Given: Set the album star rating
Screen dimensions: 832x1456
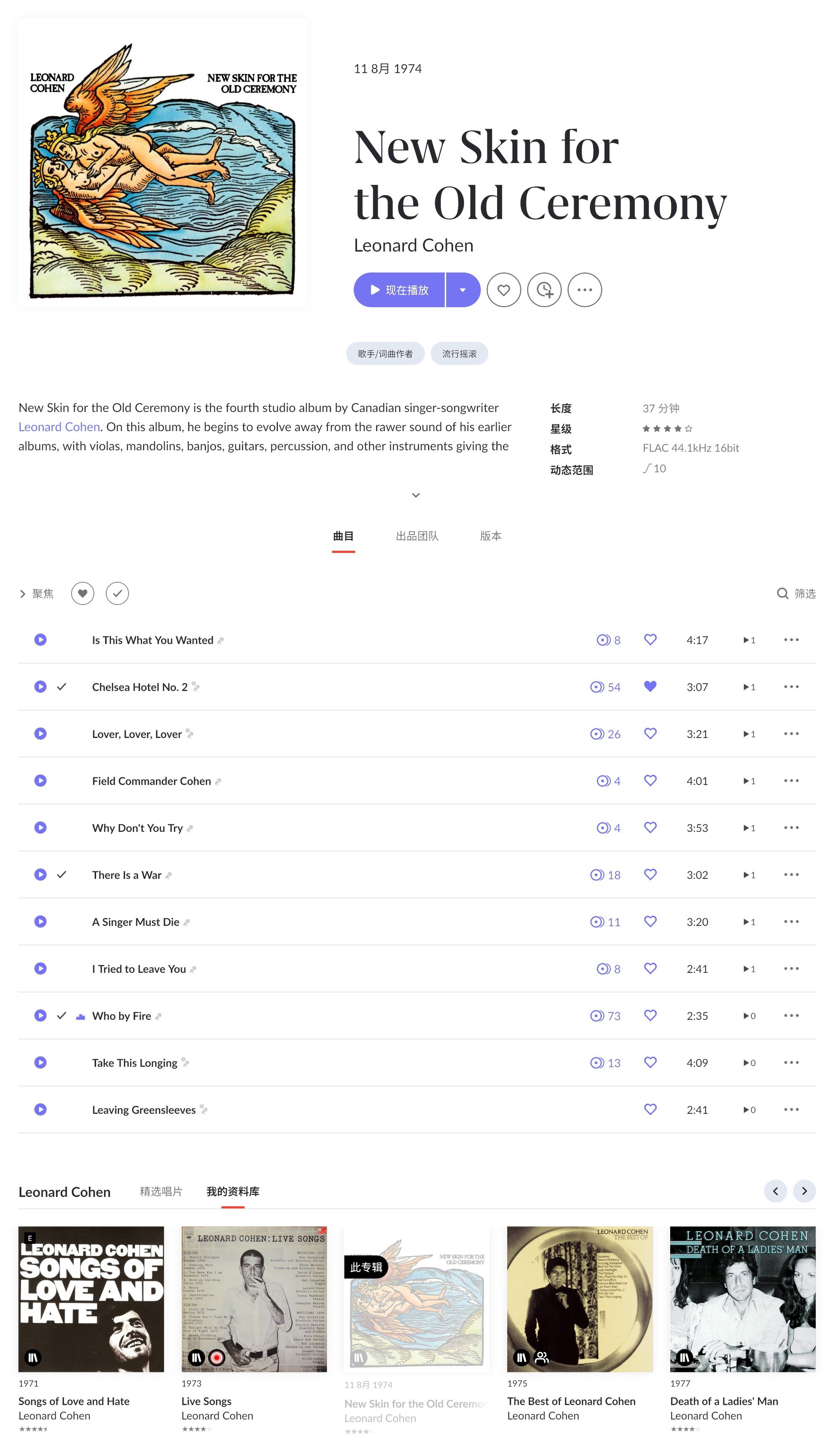Looking at the screenshot, I should coord(667,429).
